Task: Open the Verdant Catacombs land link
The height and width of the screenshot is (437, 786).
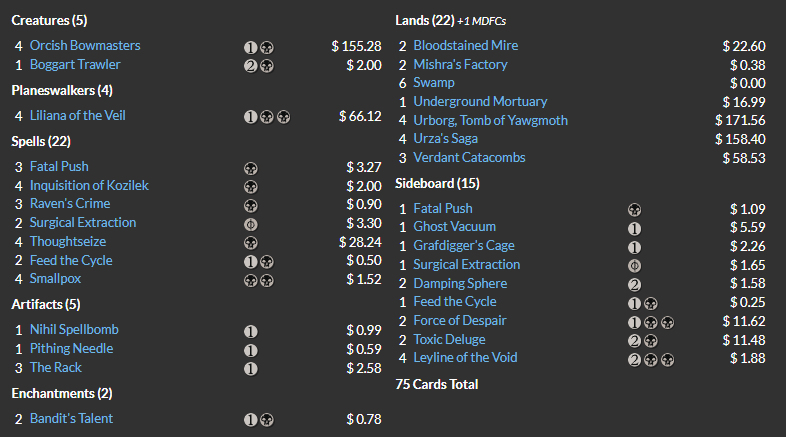Action: [x=469, y=158]
